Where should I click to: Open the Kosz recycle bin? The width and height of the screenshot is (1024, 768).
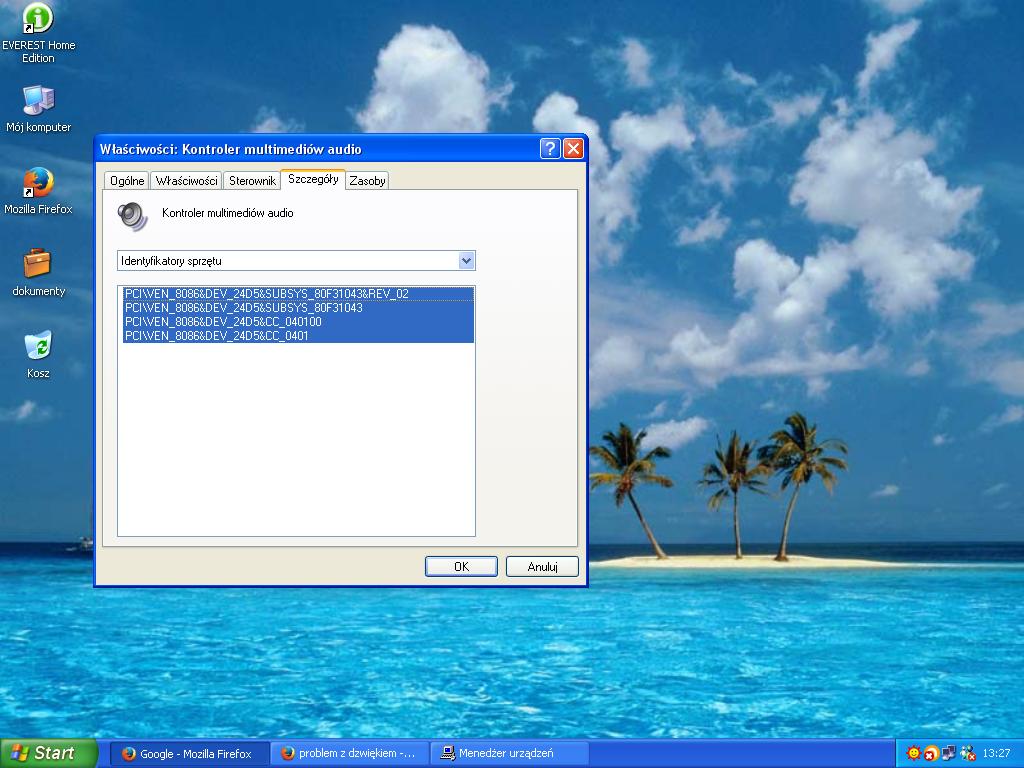coord(38,346)
